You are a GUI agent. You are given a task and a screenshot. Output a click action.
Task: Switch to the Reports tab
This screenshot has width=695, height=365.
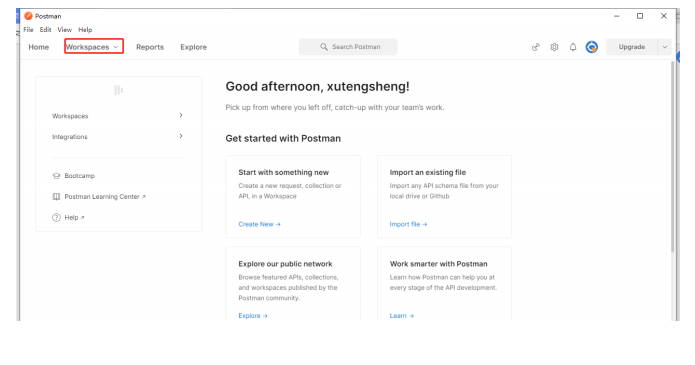150,47
